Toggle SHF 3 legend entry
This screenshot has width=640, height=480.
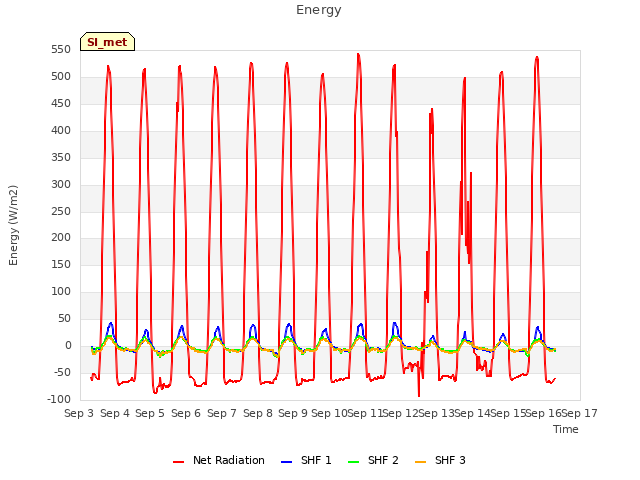coord(440,460)
